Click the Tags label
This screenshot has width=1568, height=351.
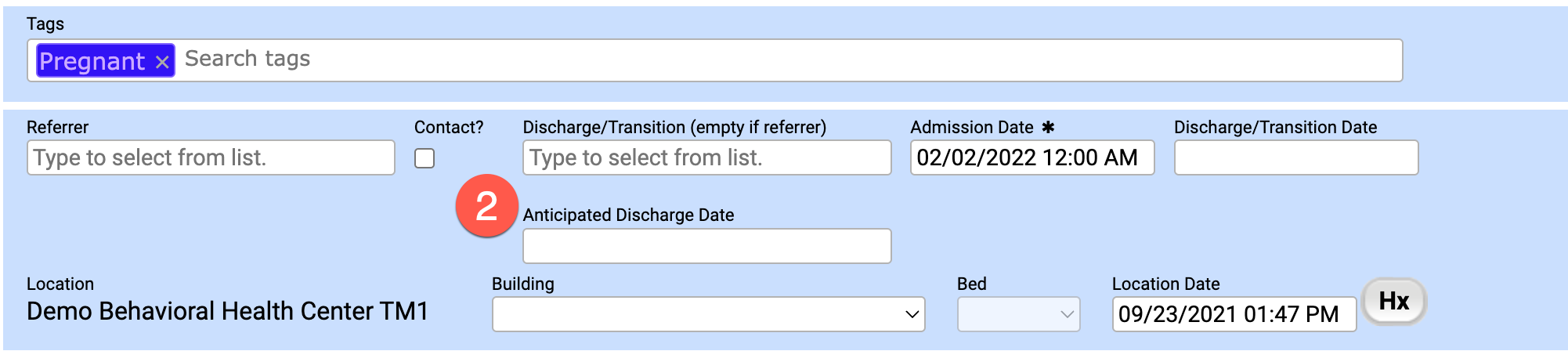coord(45,24)
